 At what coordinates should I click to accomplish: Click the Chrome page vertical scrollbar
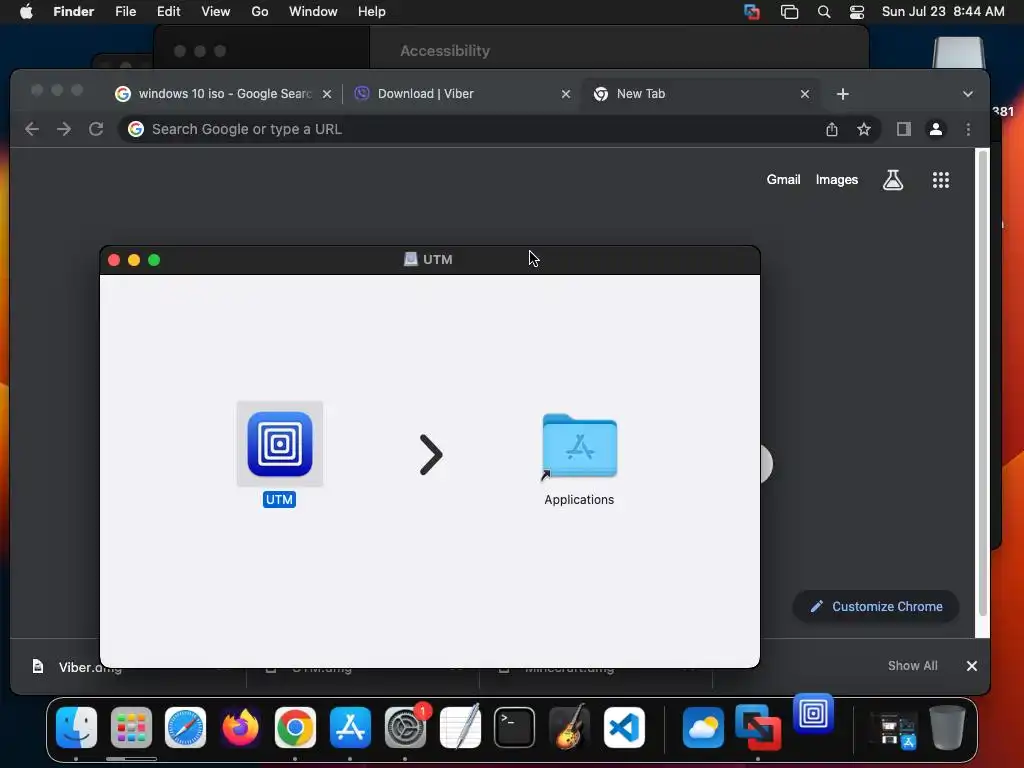(x=982, y=385)
